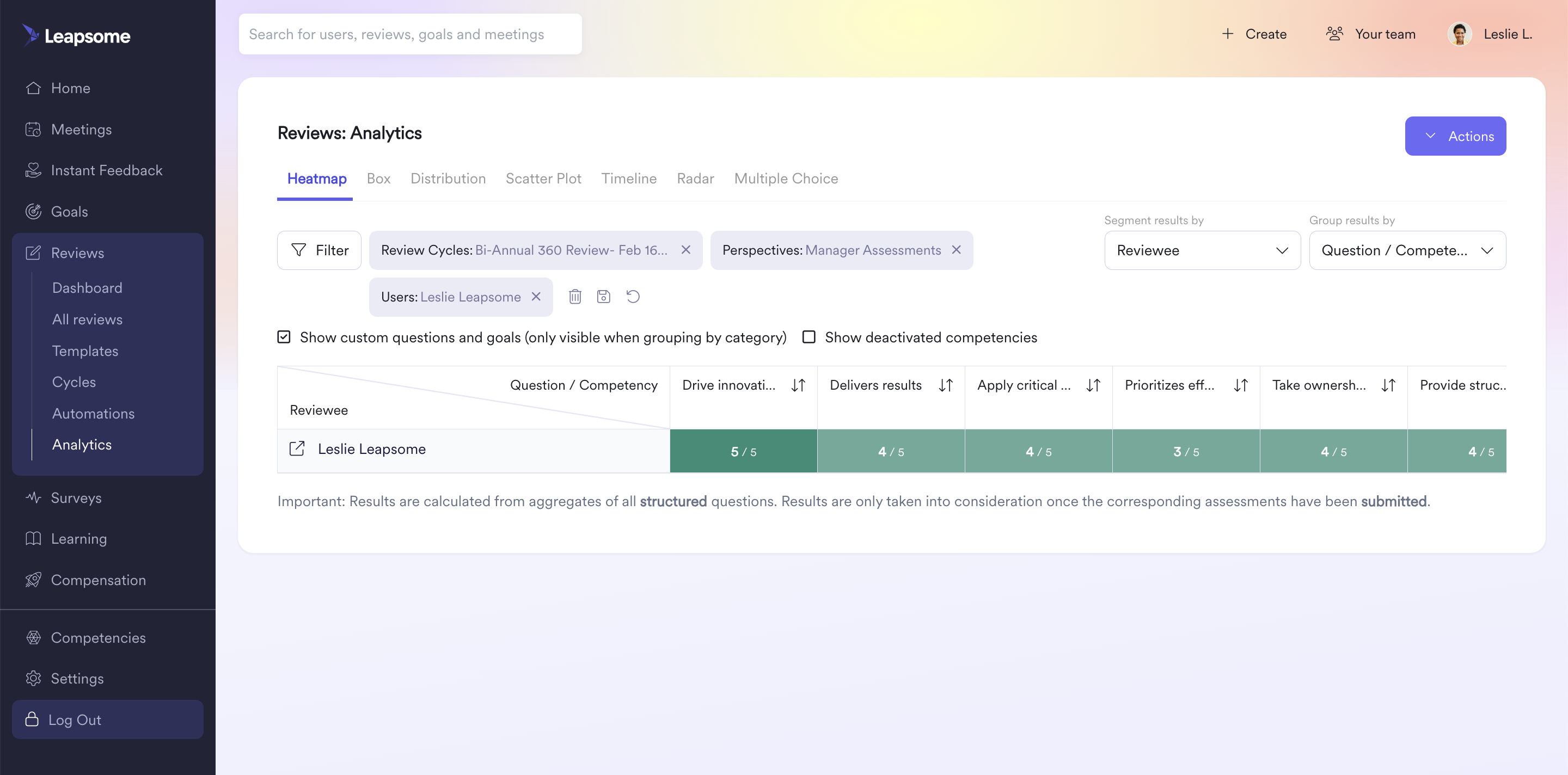Open Automations under Reviews
The image size is (1568, 775).
tap(93, 414)
